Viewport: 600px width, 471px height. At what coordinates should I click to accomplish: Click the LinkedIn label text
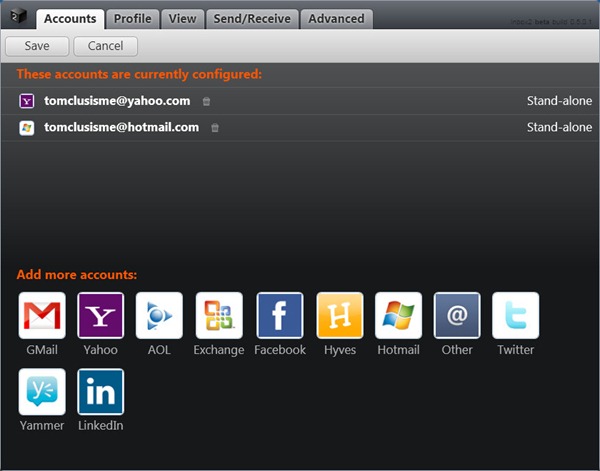tap(101, 425)
